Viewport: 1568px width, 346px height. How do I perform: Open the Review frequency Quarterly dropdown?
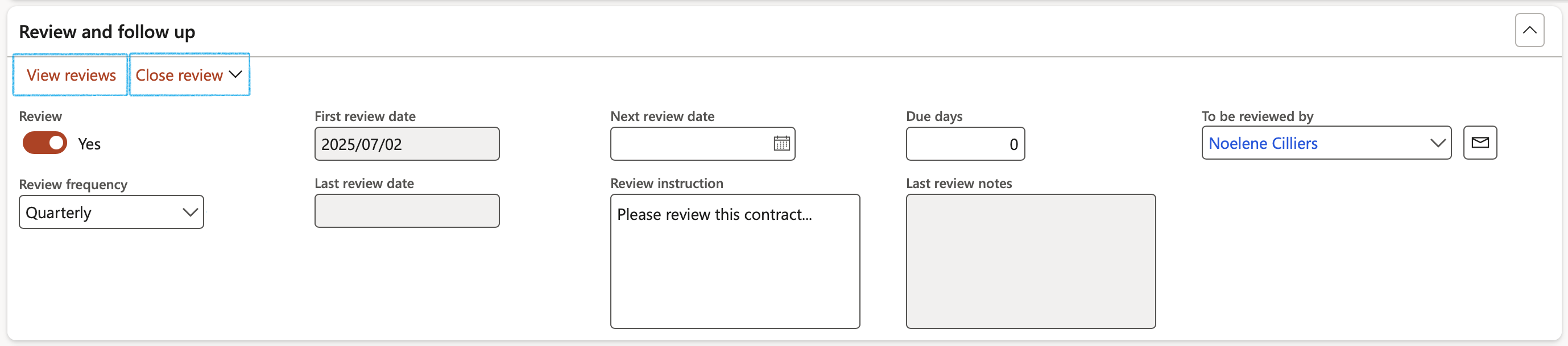tap(111, 212)
